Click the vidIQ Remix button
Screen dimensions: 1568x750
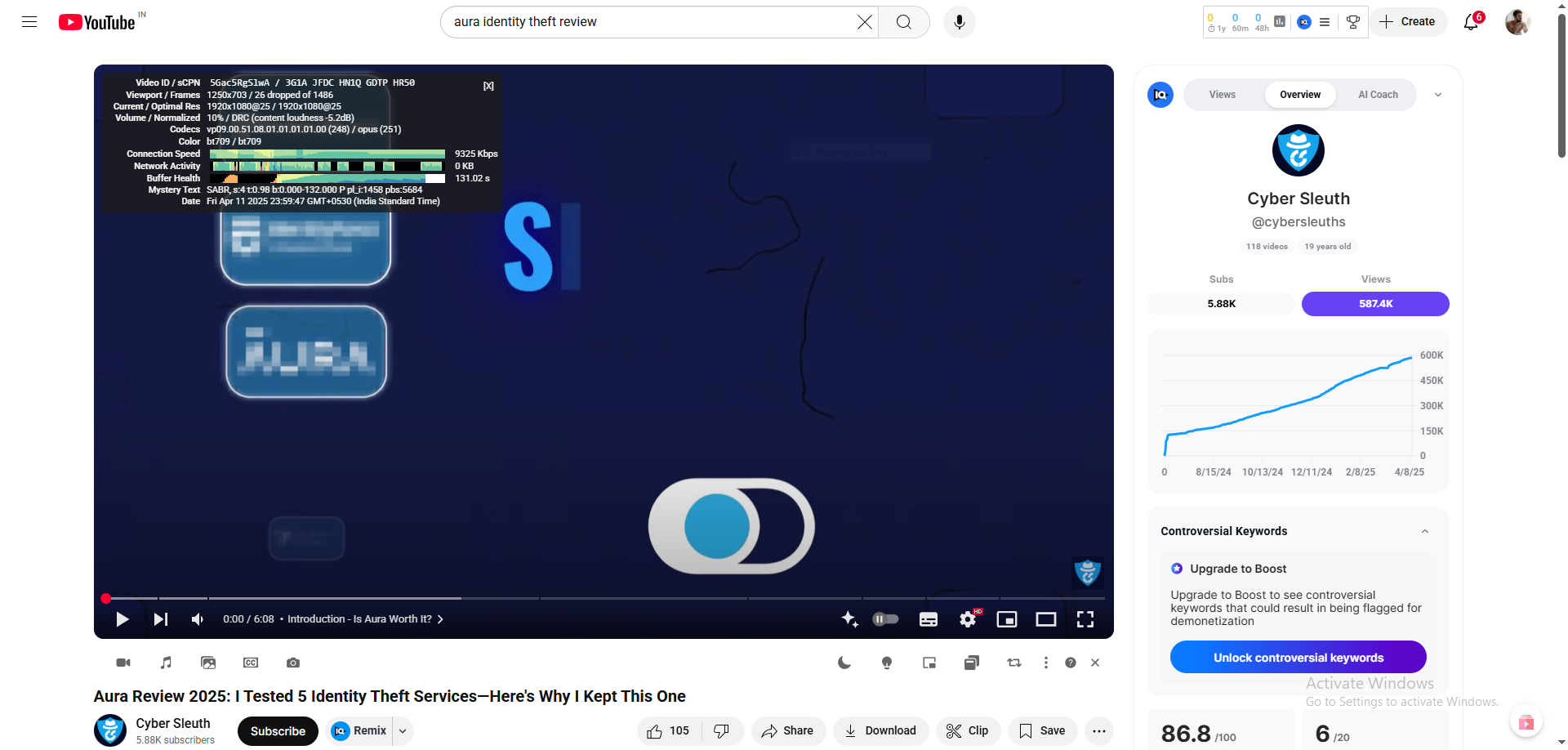coord(359,730)
